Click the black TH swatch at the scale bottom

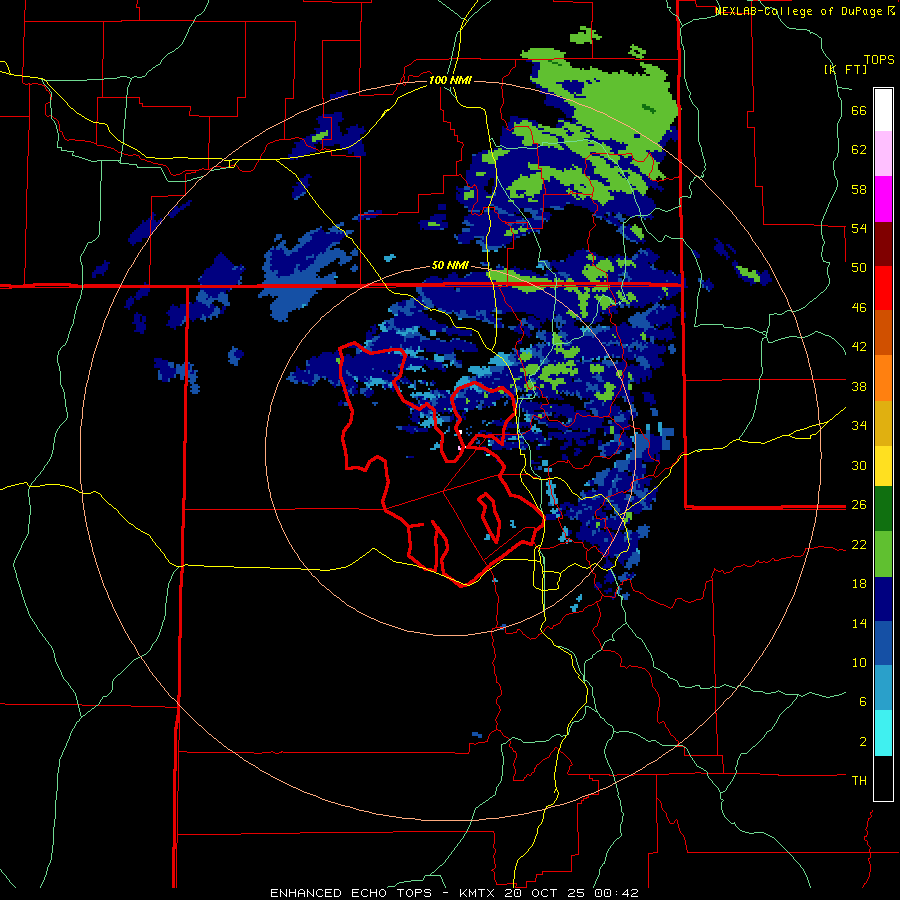tap(883, 778)
